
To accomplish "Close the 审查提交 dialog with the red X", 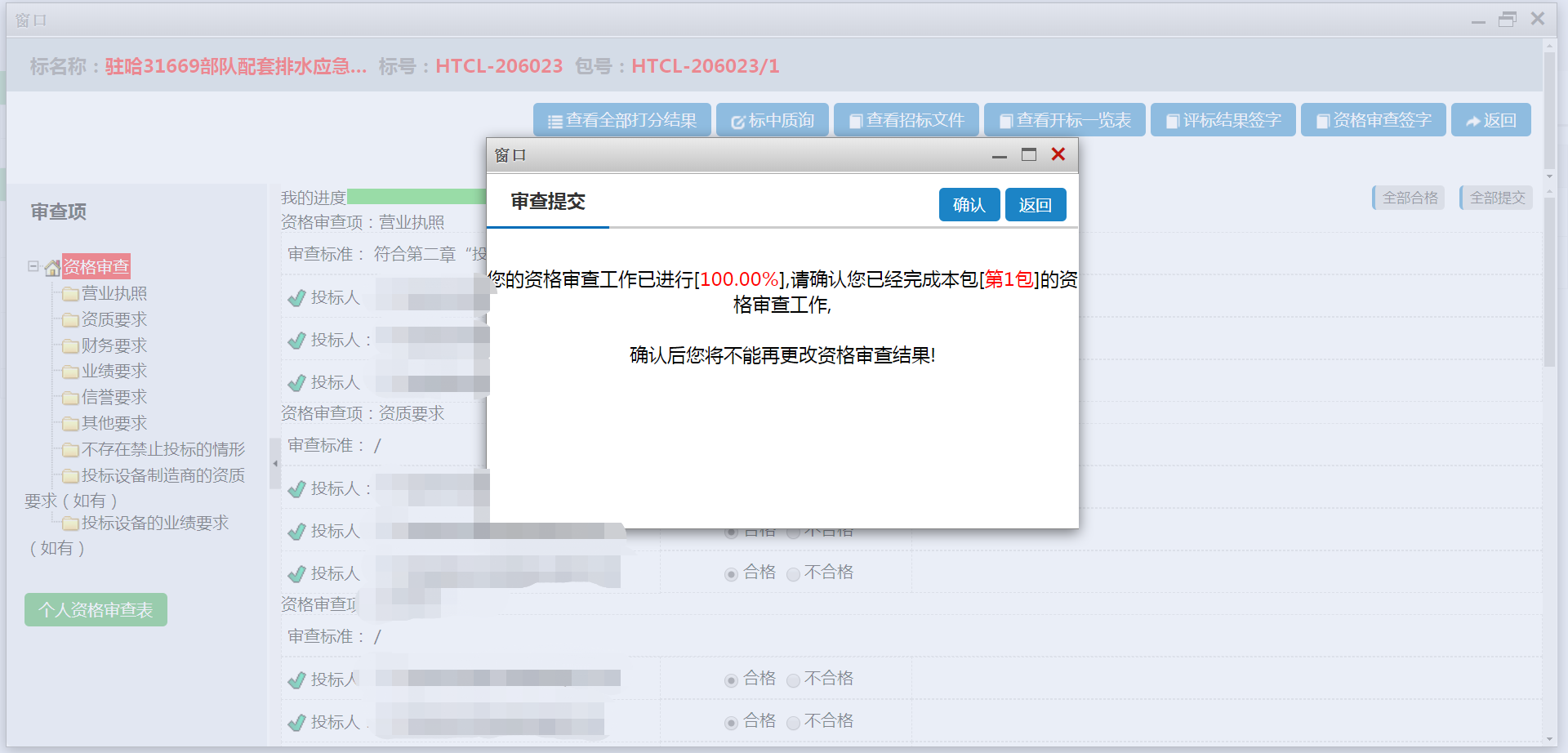I will [x=1058, y=154].
